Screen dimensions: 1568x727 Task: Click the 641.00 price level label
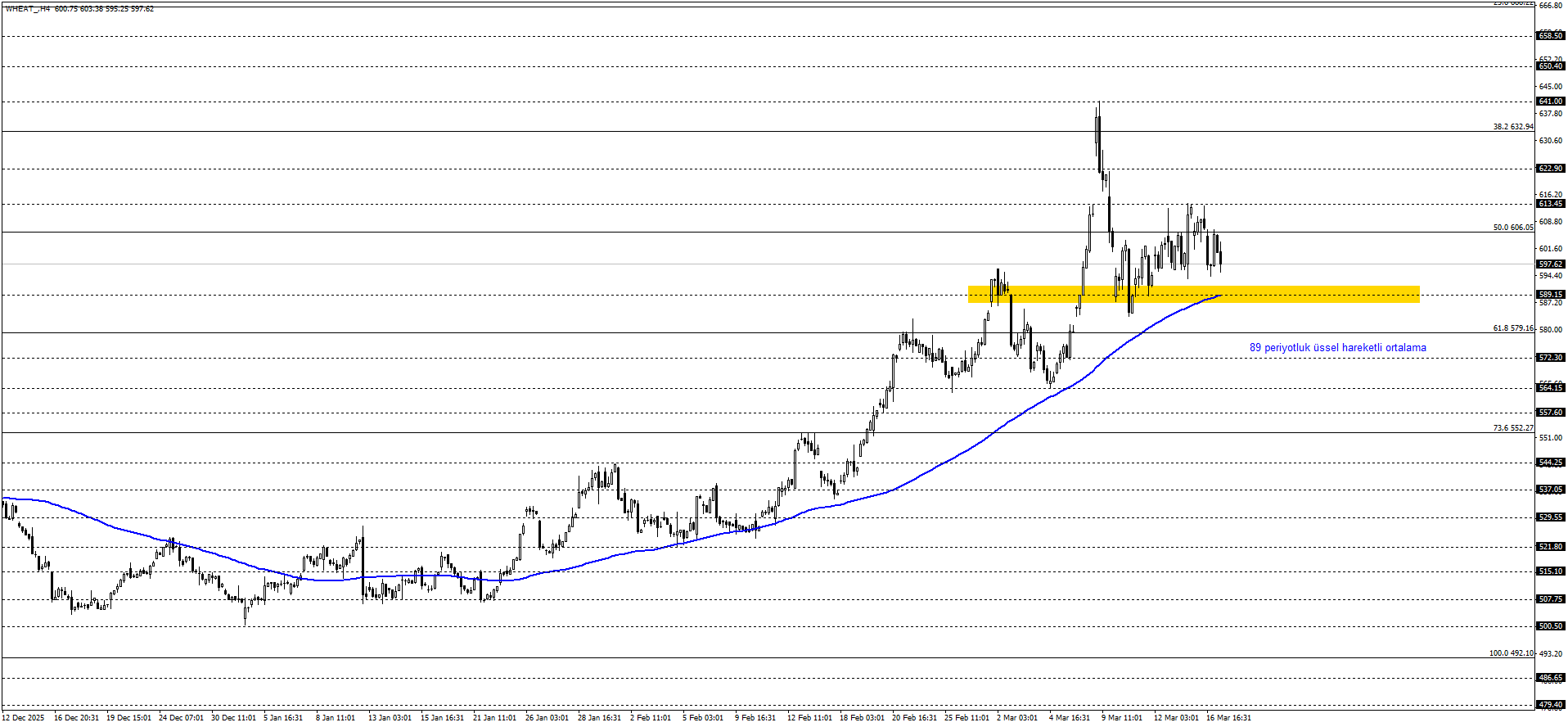(1550, 102)
